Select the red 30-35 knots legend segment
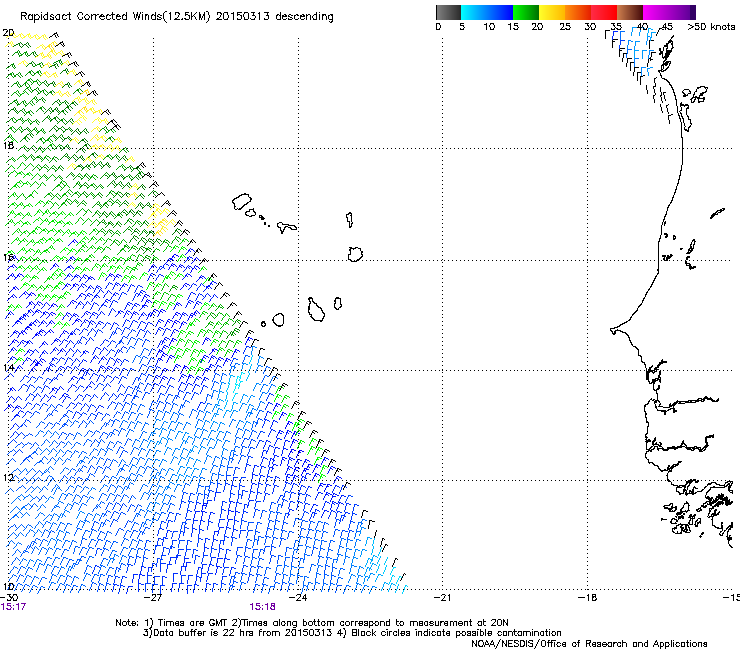 pos(604,12)
